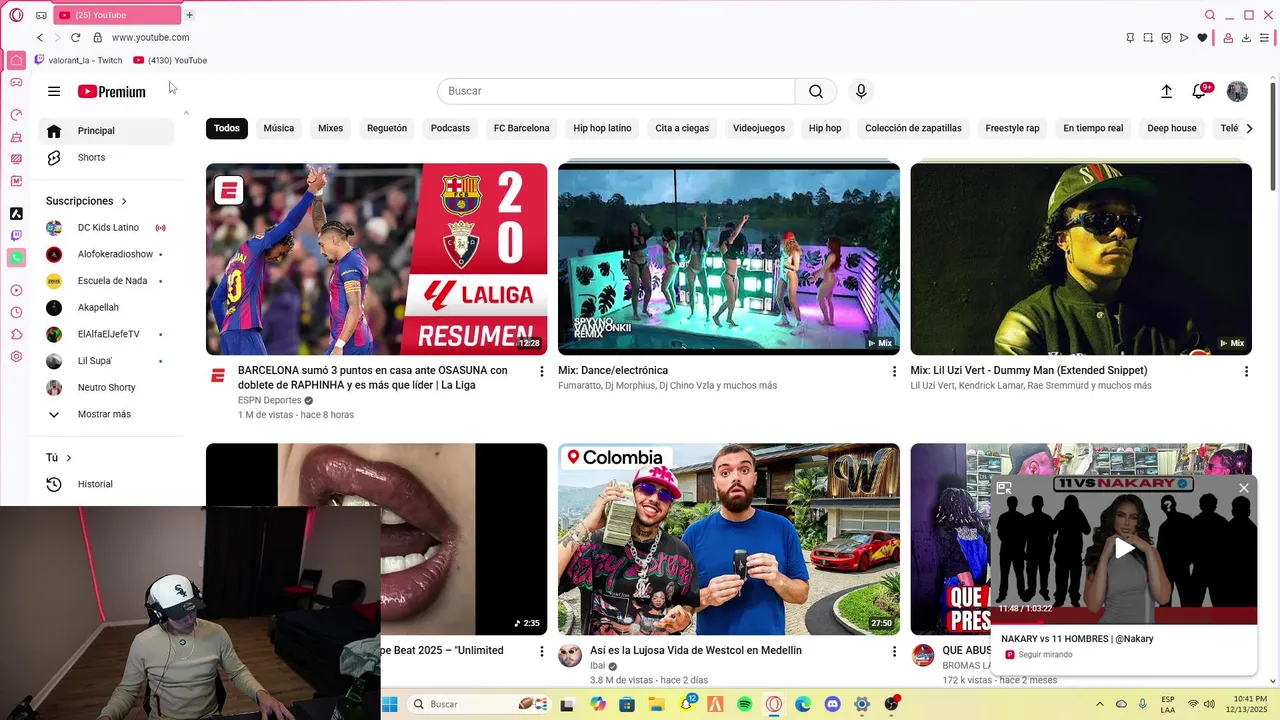The width and height of the screenshot is (1280, 720).
Task: Click the address bar www.youtube.com
Action: click(150, 37)
